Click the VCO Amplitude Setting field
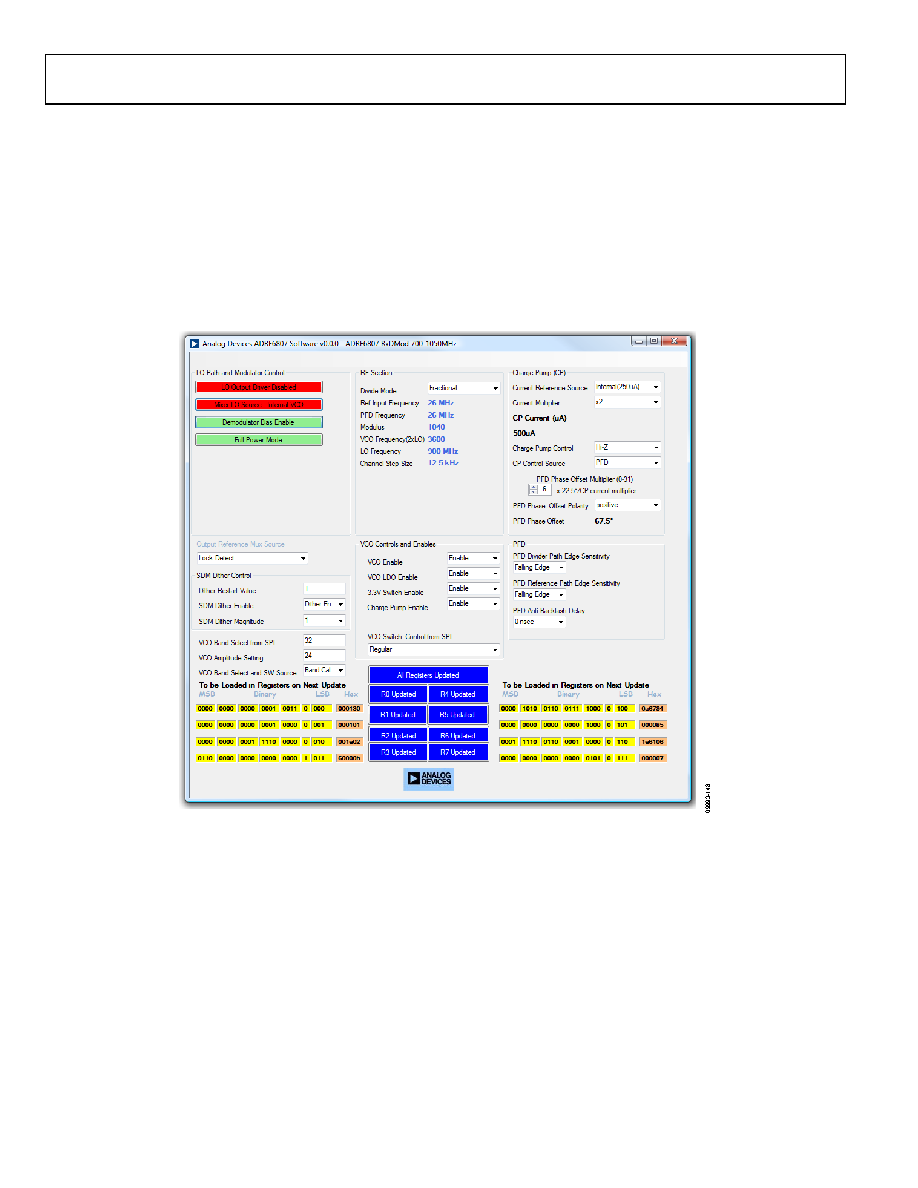918x1188 pixels. [324, 655]
